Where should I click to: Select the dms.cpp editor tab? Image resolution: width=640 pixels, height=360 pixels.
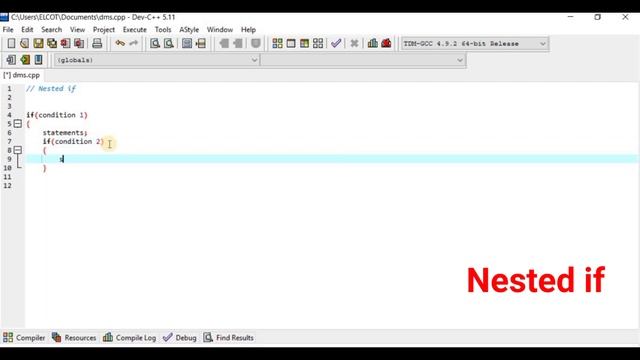pyautogui.click(x=22, y=75)
